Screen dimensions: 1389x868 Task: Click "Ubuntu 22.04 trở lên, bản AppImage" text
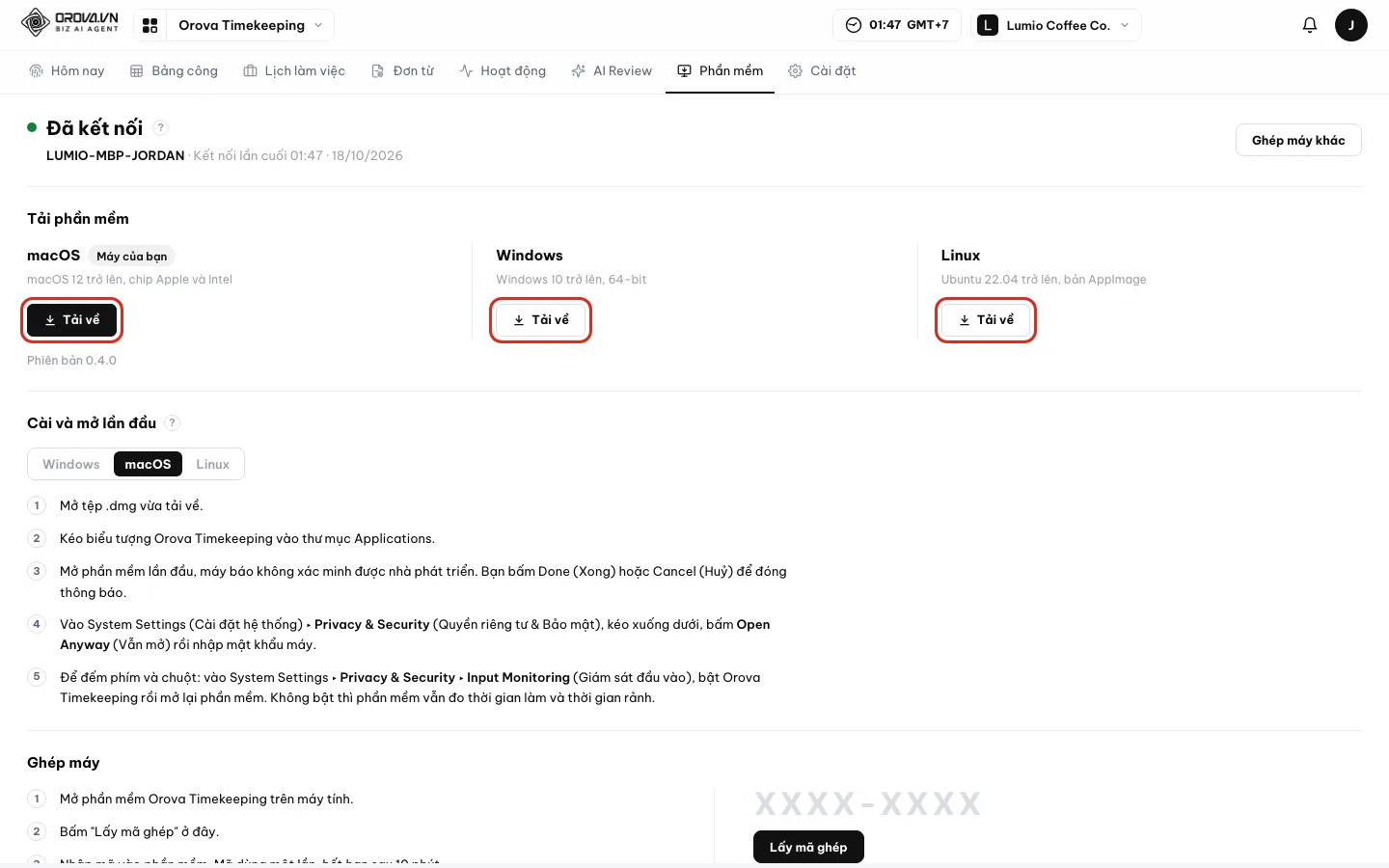(1044, 280)
